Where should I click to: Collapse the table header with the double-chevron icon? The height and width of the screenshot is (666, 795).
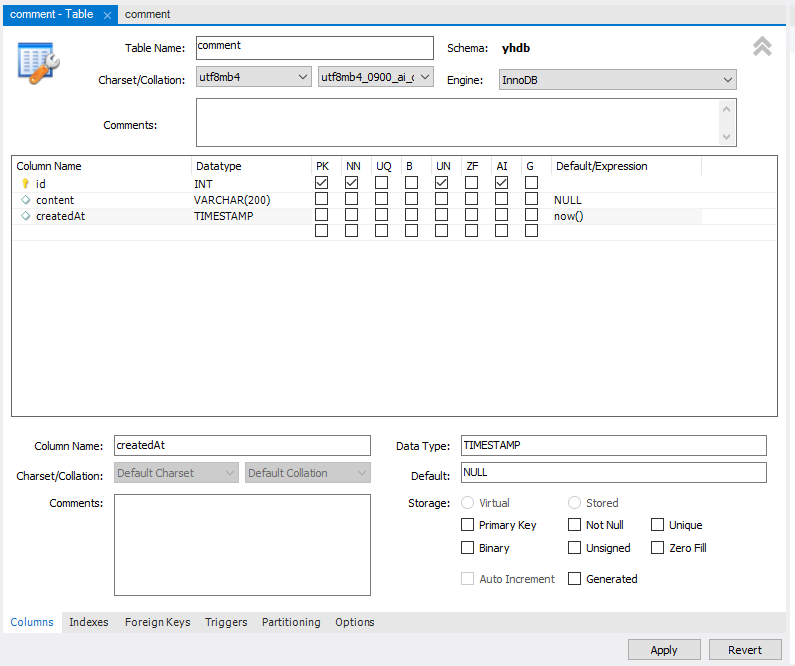(x=762, y=47)
